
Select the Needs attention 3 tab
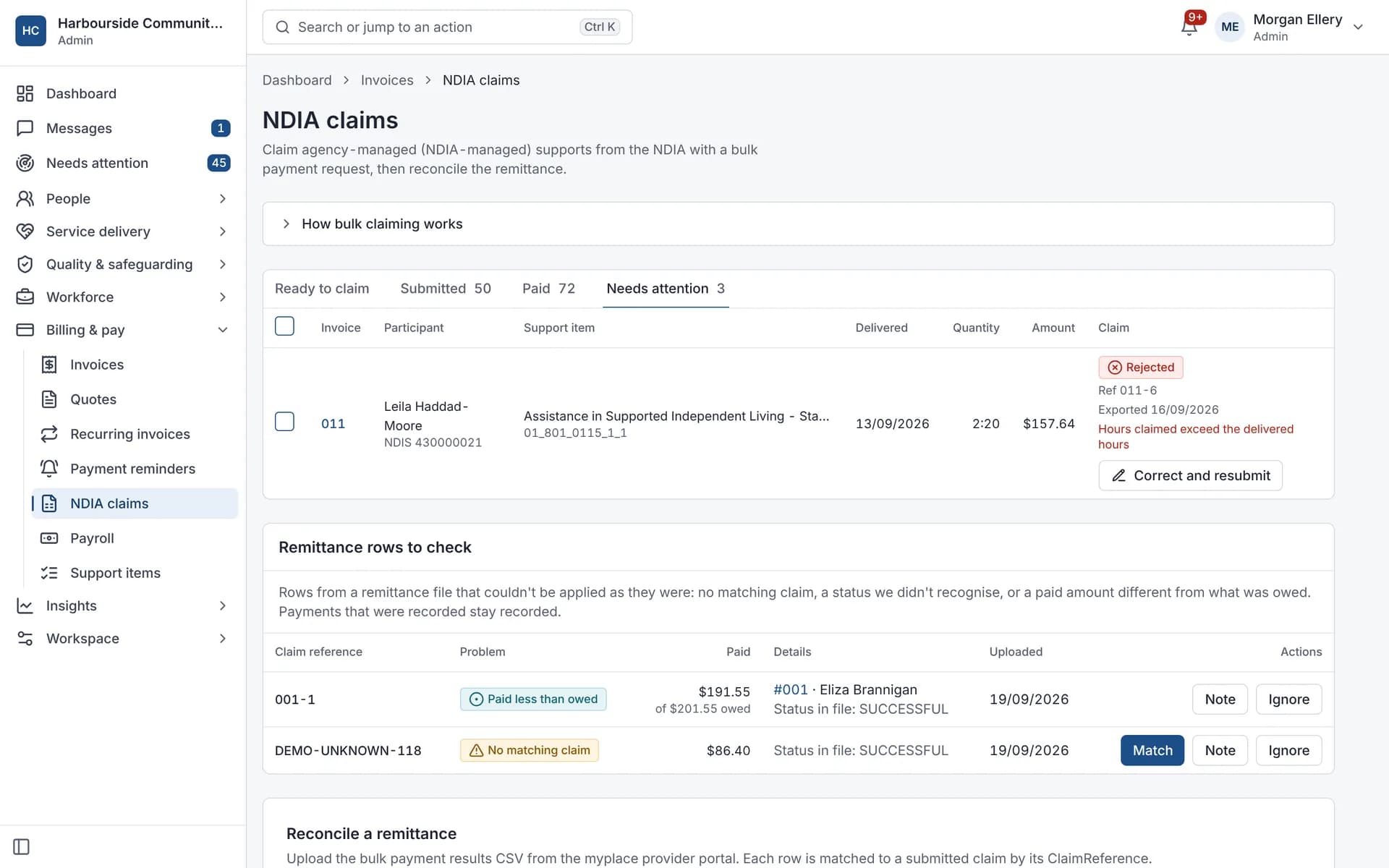pyautogui.click(x=666, y=289)
